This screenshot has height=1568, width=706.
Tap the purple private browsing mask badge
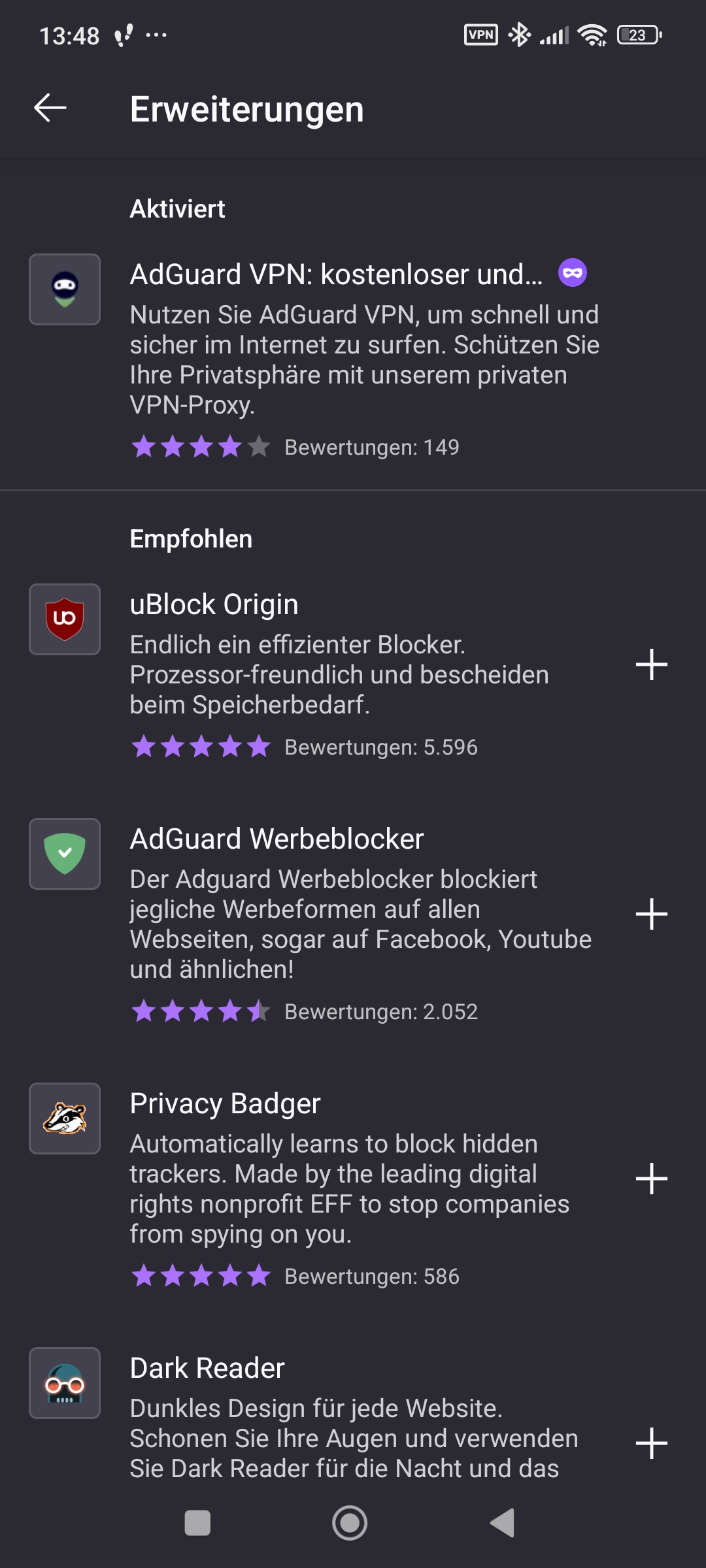[573, 273]
